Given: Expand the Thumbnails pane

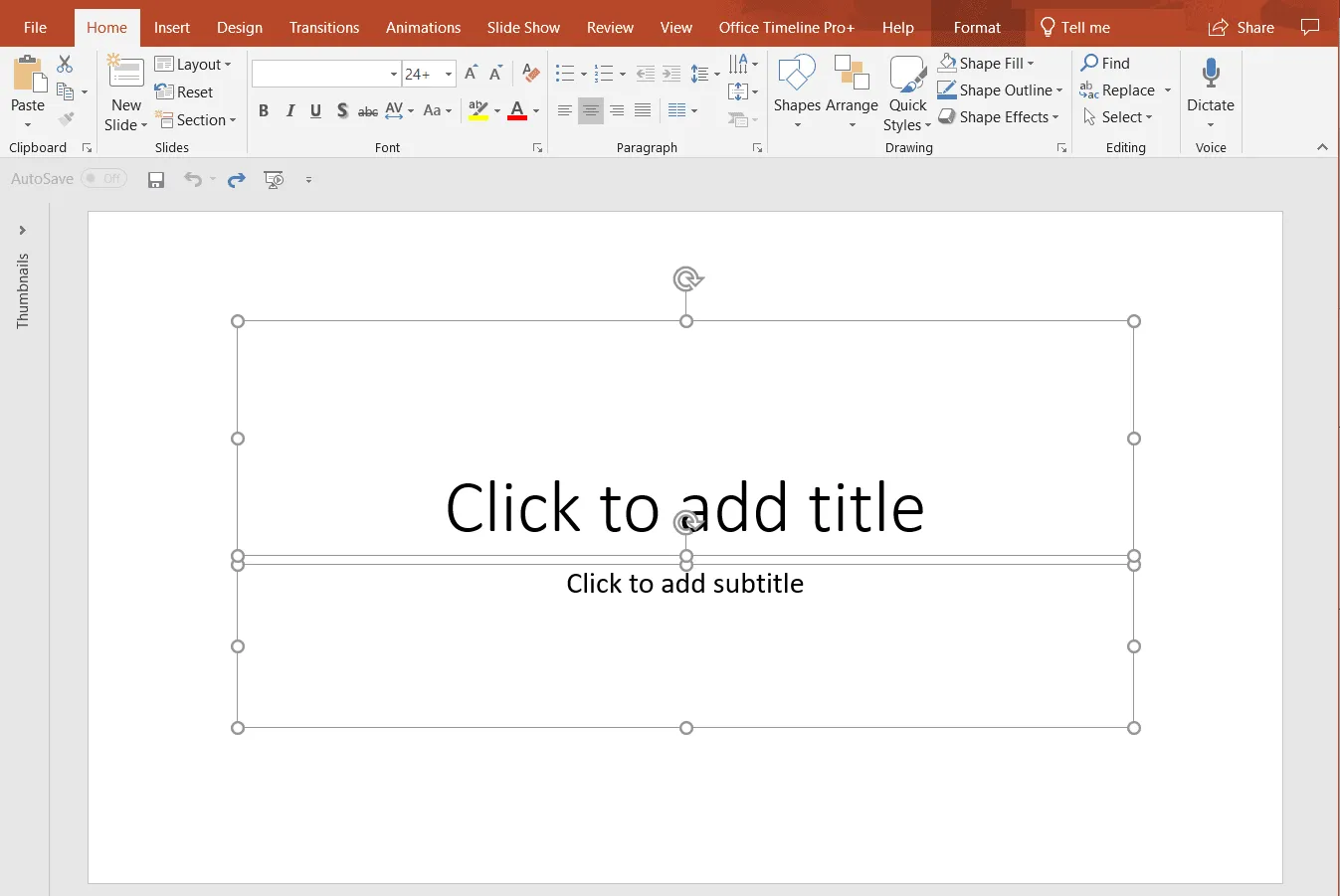Looking at the screenshot, I should (22, 229).
